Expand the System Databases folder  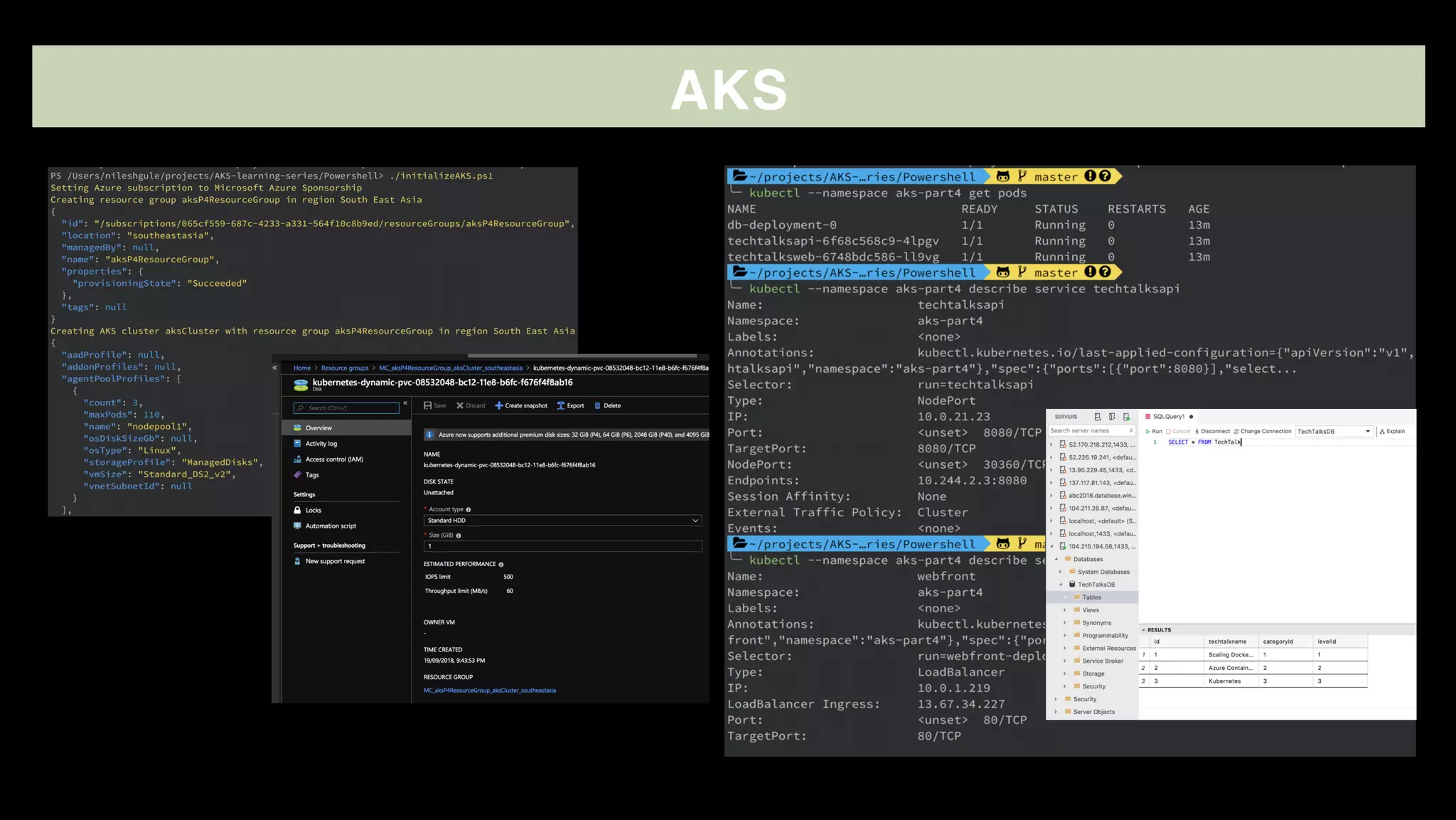pyautogui.click(x=1060, y=572)
